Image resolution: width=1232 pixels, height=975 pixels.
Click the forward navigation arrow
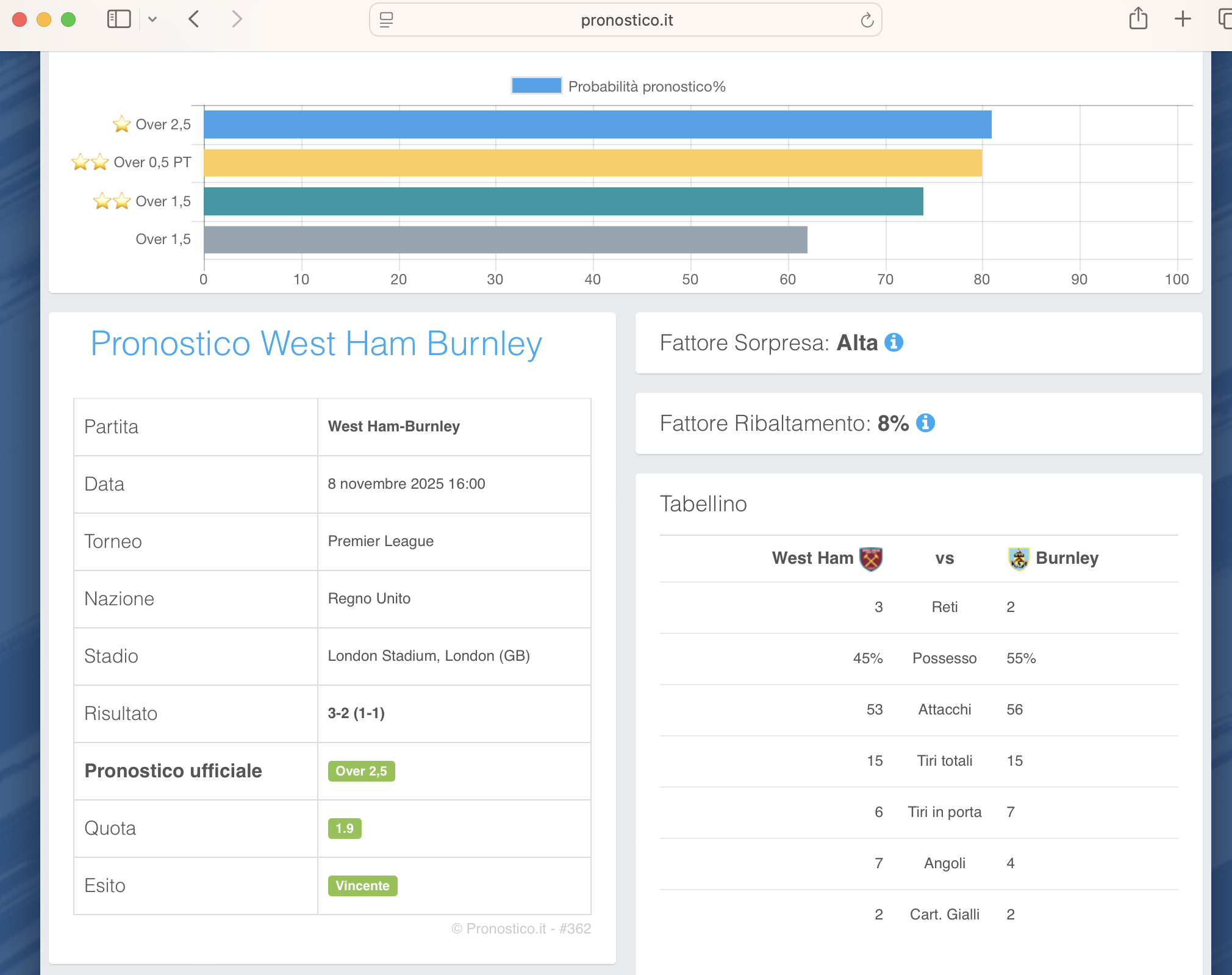click(237, 20)
